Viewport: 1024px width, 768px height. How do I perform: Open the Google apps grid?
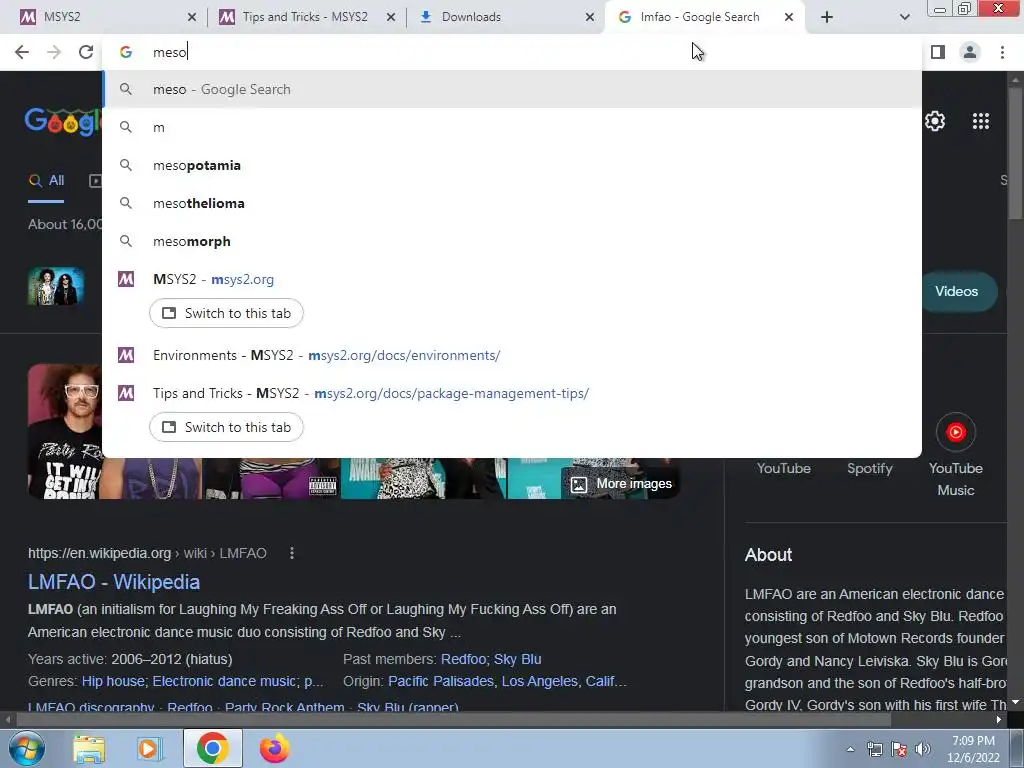coord(981,121)
